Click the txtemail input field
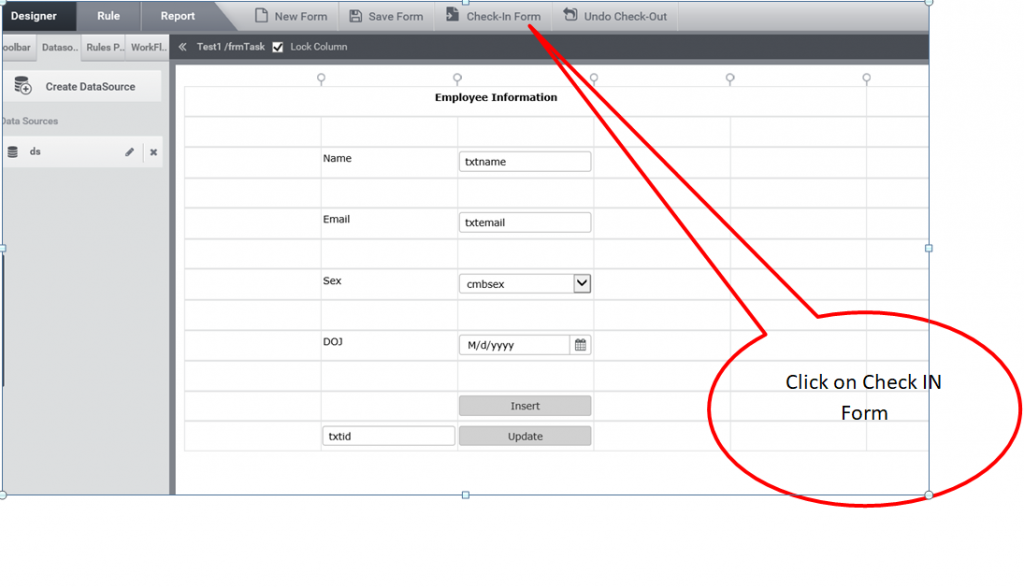Screen dimensions: 1024x588 (525, 222)
